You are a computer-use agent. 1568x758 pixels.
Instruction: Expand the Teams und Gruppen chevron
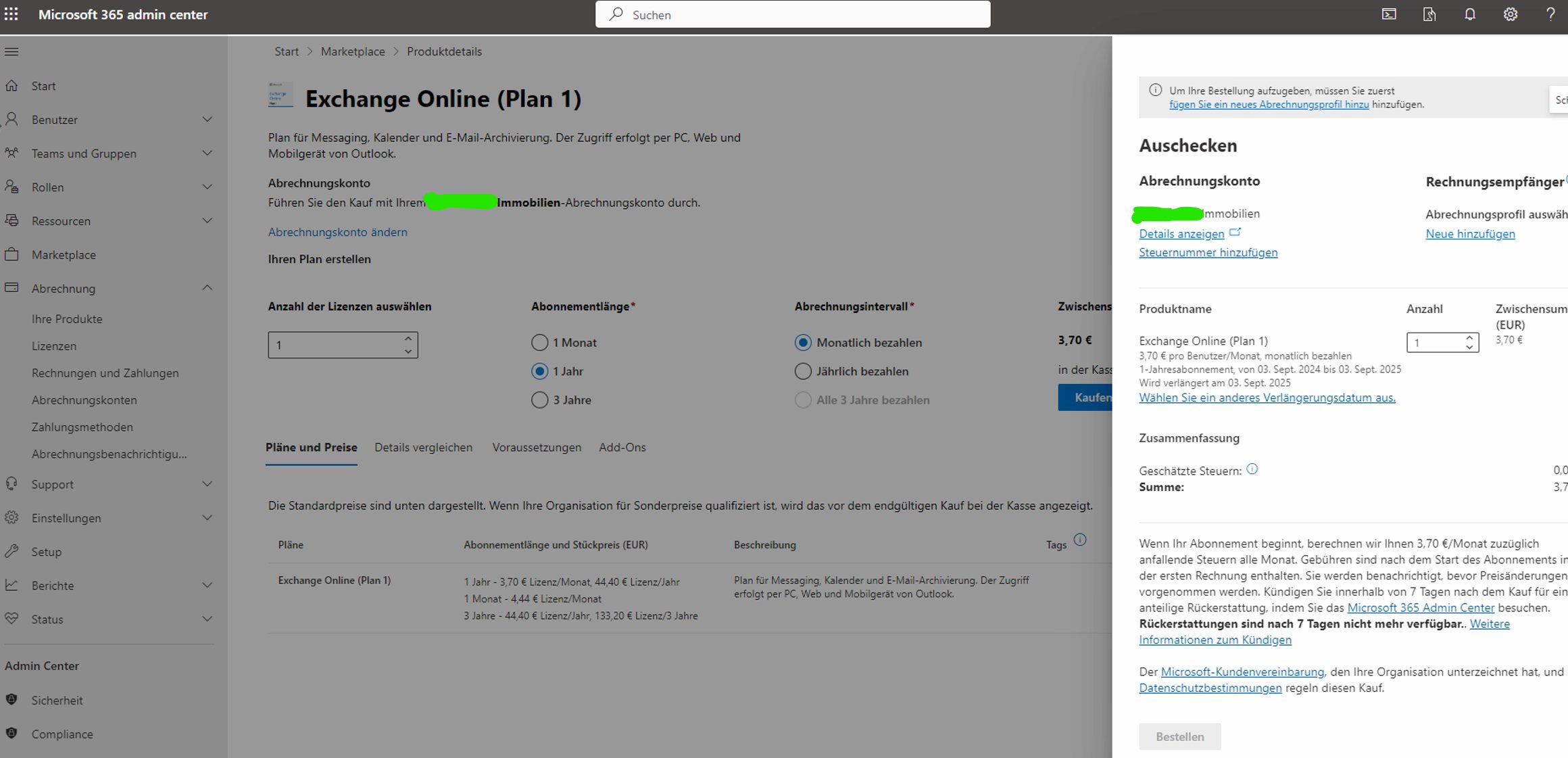pos(207,153)
